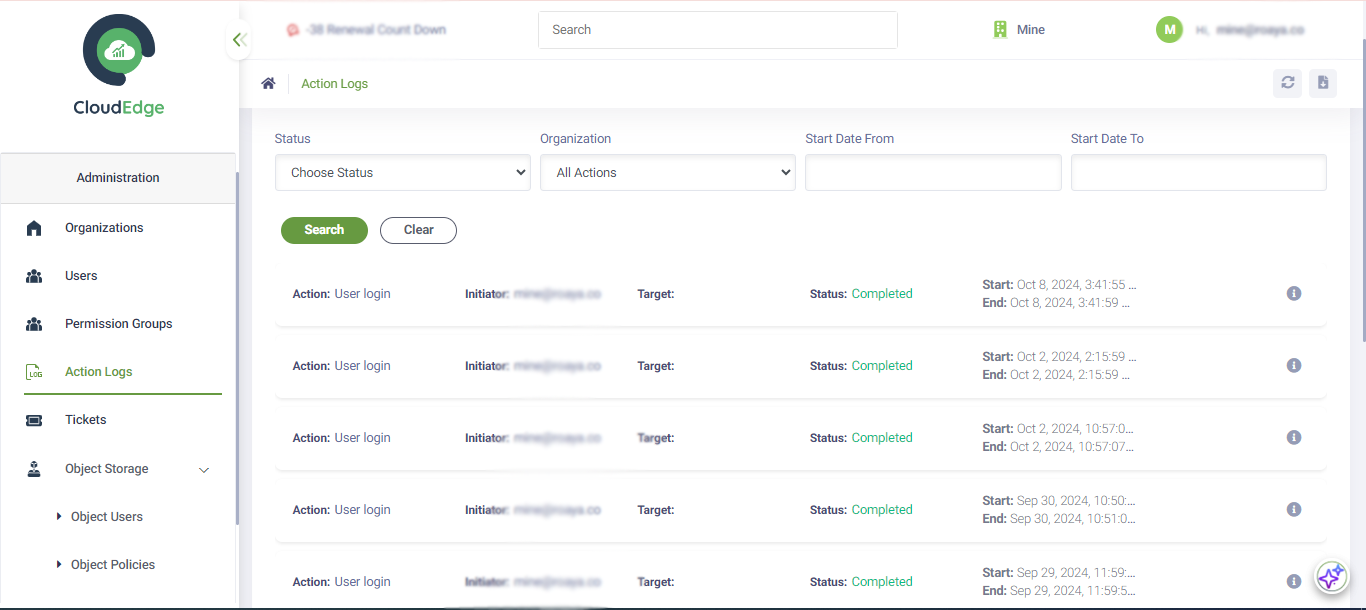Focus the Start Date From field
The width and height of the screenshot is (1366, 610).
click(933, 172)
